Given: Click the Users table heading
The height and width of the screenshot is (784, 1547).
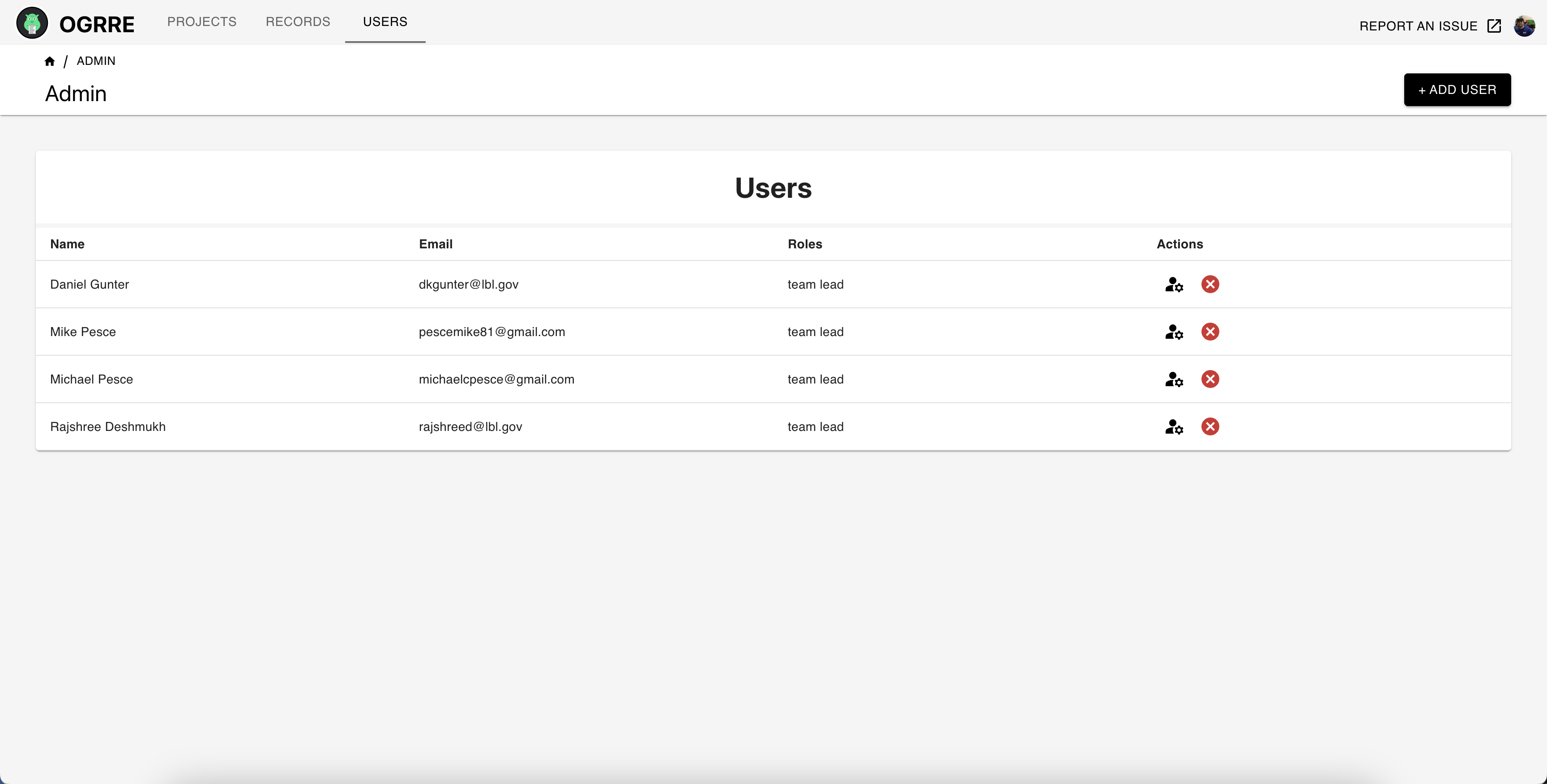Looking at the screenshot, I should pos(773,188).
